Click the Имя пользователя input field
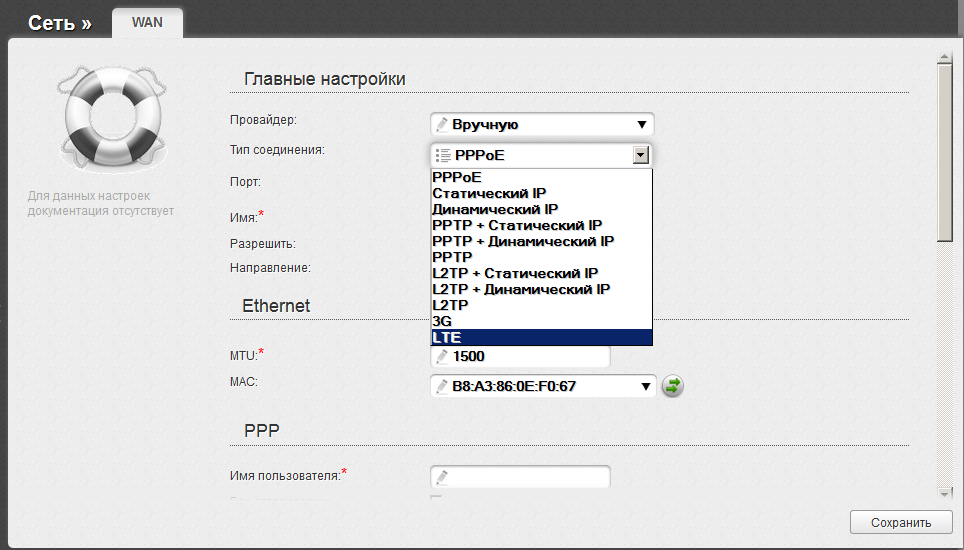The image size is (964, 550). click(x=520, y=477)
